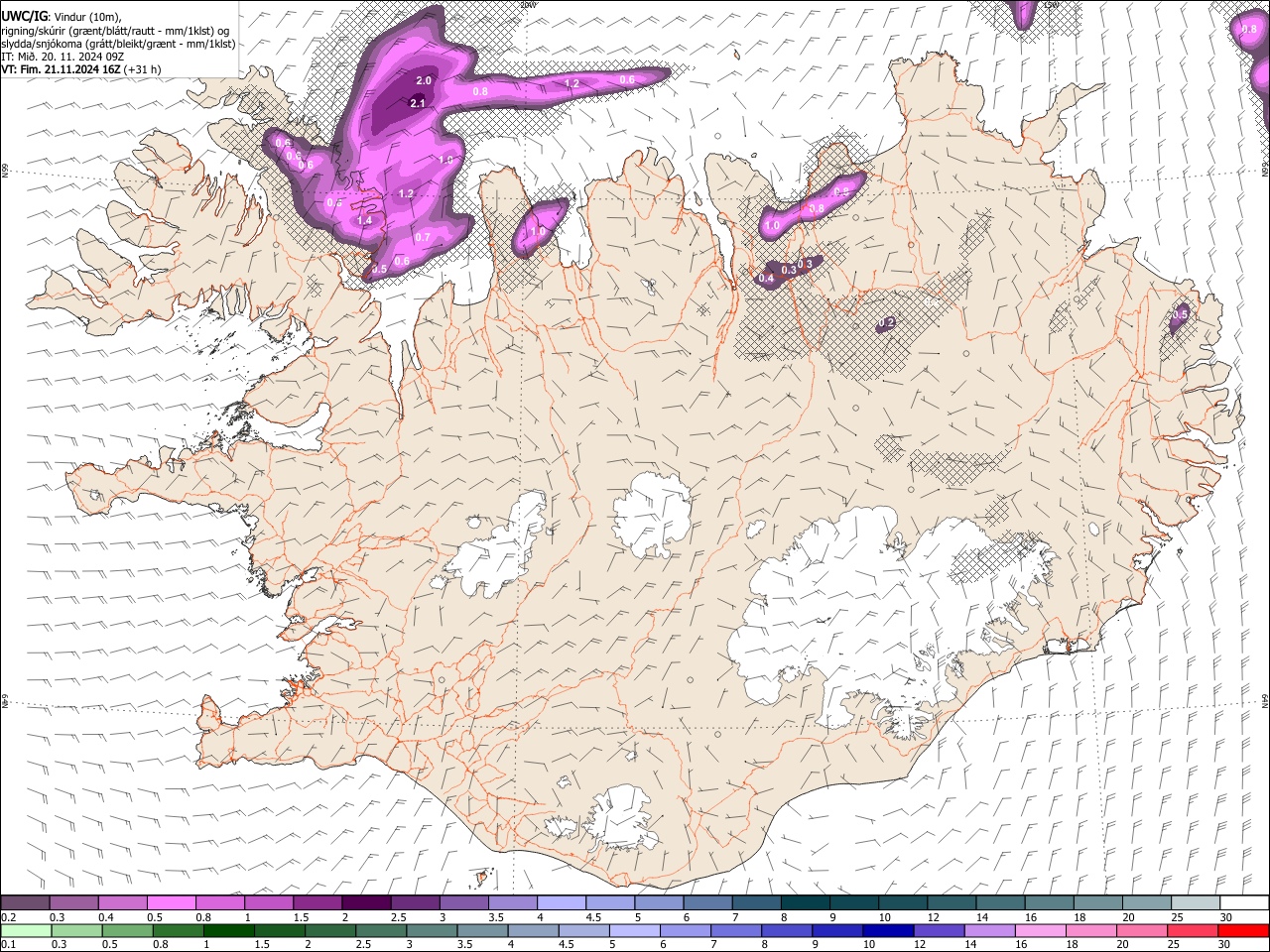Viewport: 1270px width, 952px height.
Task: Click the 'UWC/IG: Vindur (10m)' title text
Action: point(61,16)
